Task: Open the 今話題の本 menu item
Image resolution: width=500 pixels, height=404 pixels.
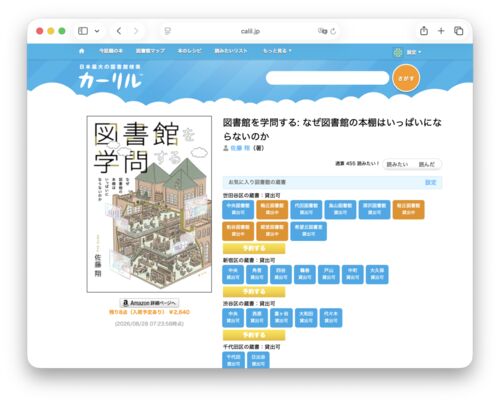Action: (x=111, y=51)
